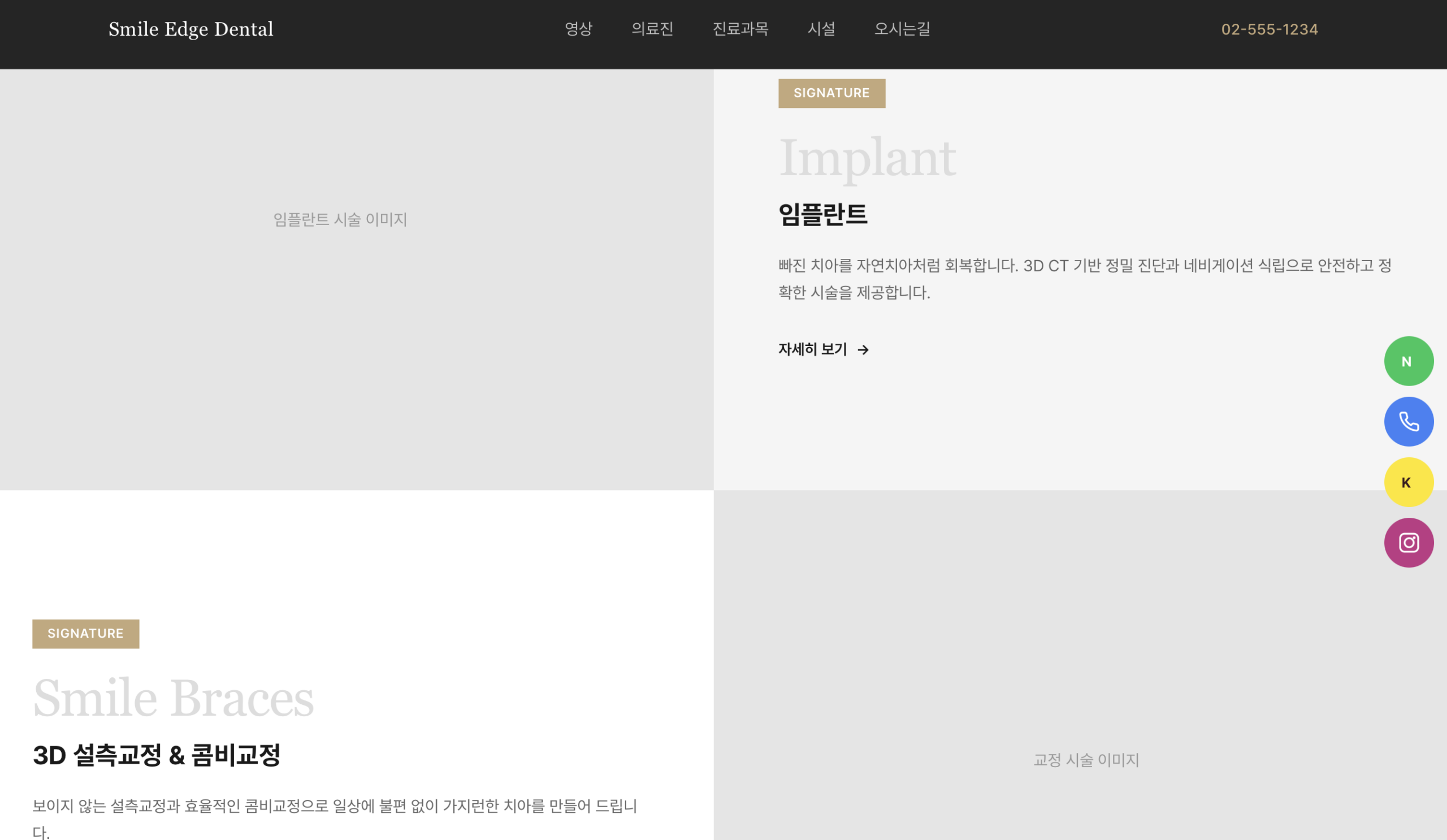Viewport: 1447px width, 840px height.
Task: Click the Smile Edge Dental logo
Action: coord(190,29)
